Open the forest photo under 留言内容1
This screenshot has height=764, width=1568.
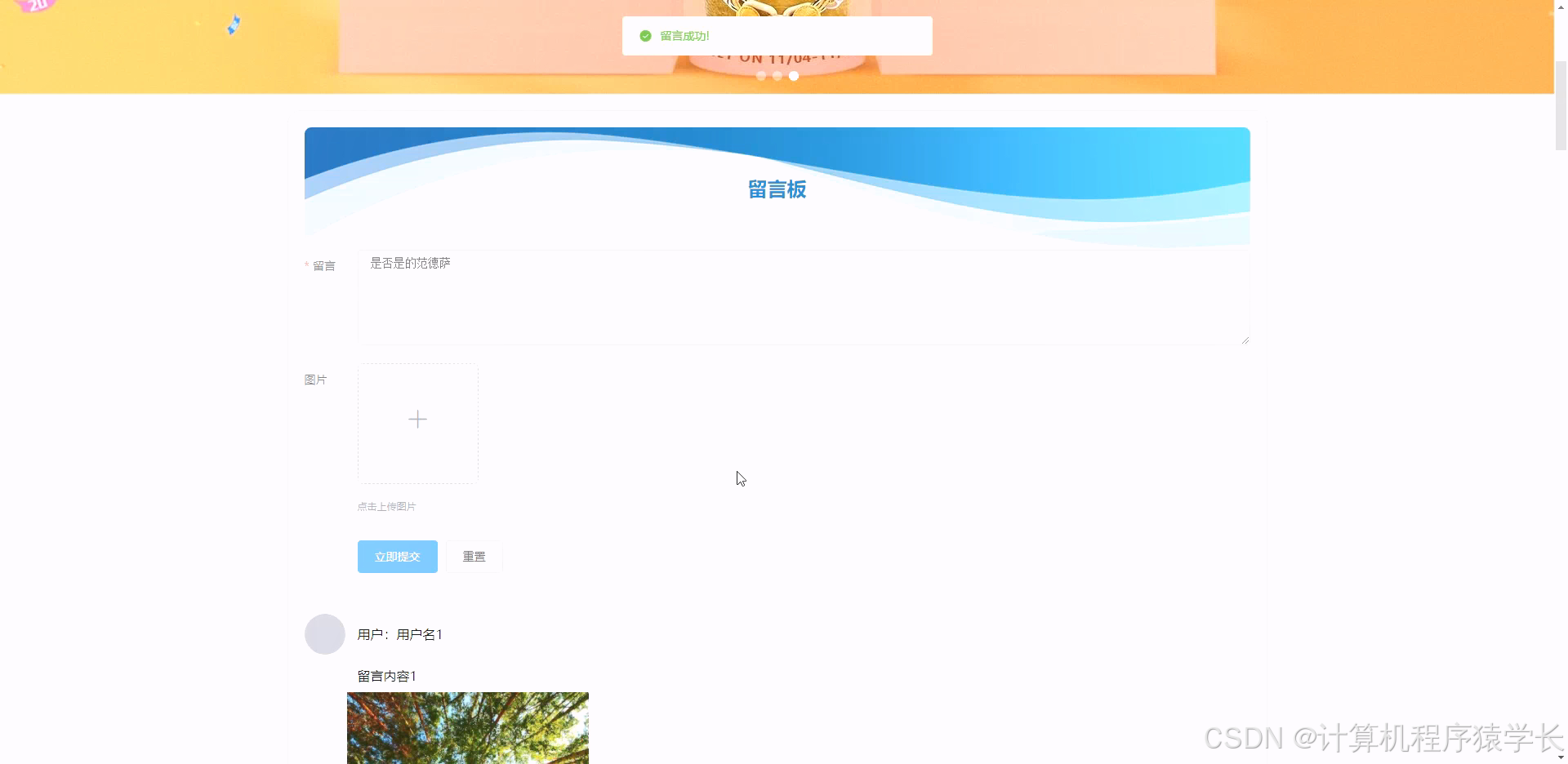point(467,727)
